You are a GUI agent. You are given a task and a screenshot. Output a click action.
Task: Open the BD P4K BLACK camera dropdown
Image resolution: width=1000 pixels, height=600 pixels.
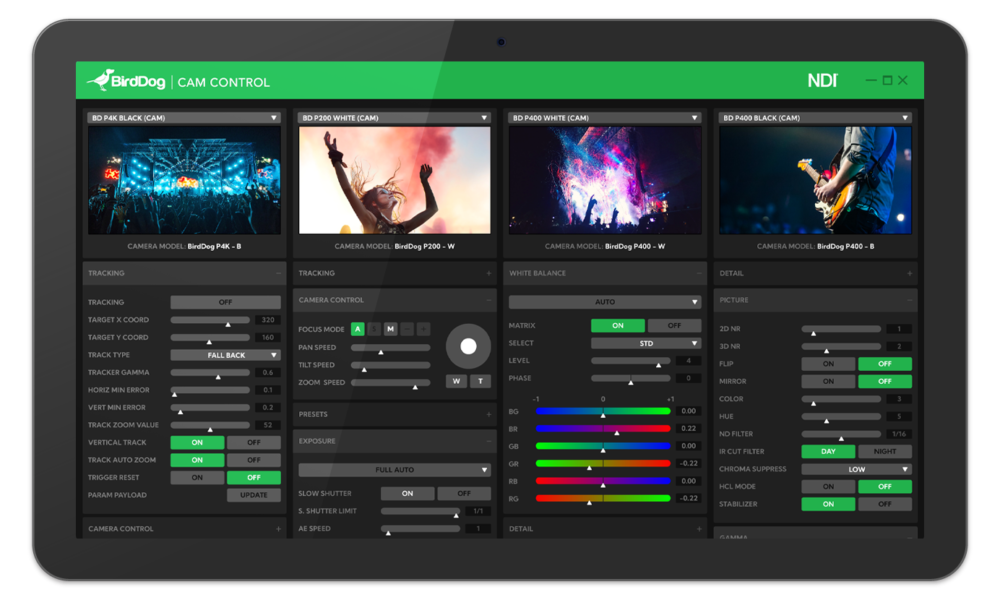coord(184,118)
